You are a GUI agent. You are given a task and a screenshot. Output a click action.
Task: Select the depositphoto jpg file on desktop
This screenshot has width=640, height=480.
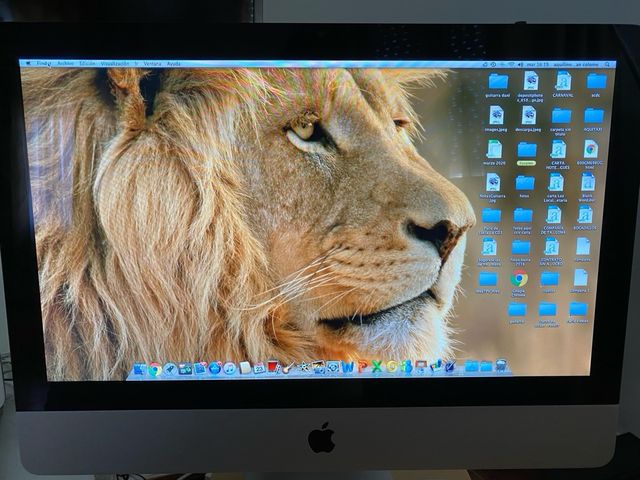pos(531,87)
